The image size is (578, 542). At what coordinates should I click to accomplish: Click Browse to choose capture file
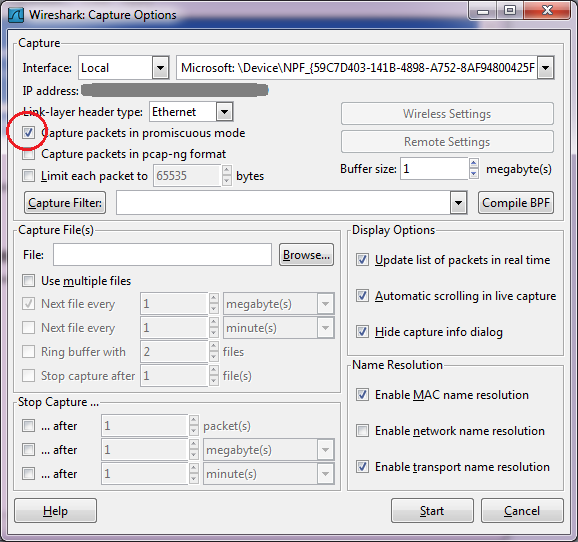pos(306,255)
